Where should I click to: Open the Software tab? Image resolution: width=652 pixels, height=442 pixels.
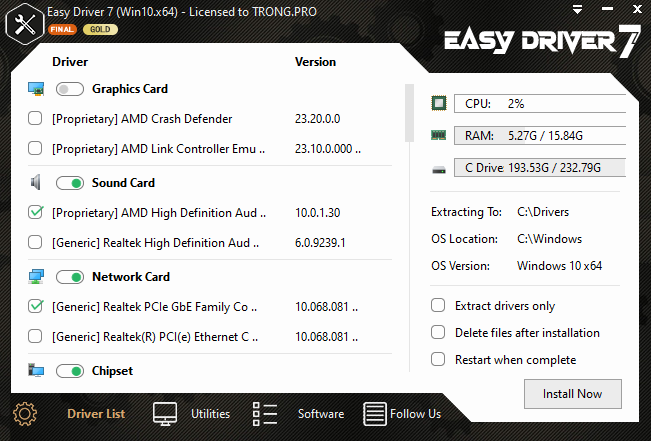tap(321, 414)
